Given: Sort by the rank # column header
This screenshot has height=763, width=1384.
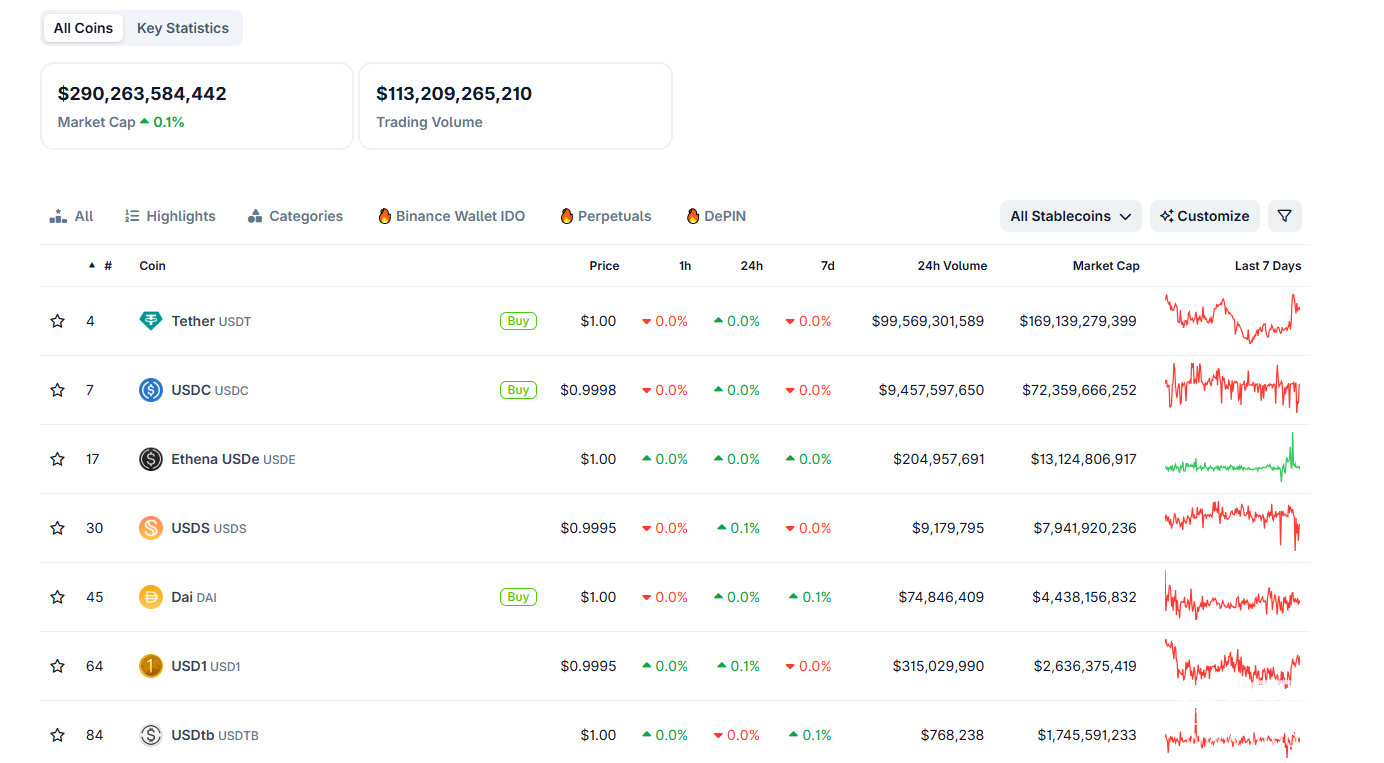Looking at the screenshot, I should tap(107, 266).
